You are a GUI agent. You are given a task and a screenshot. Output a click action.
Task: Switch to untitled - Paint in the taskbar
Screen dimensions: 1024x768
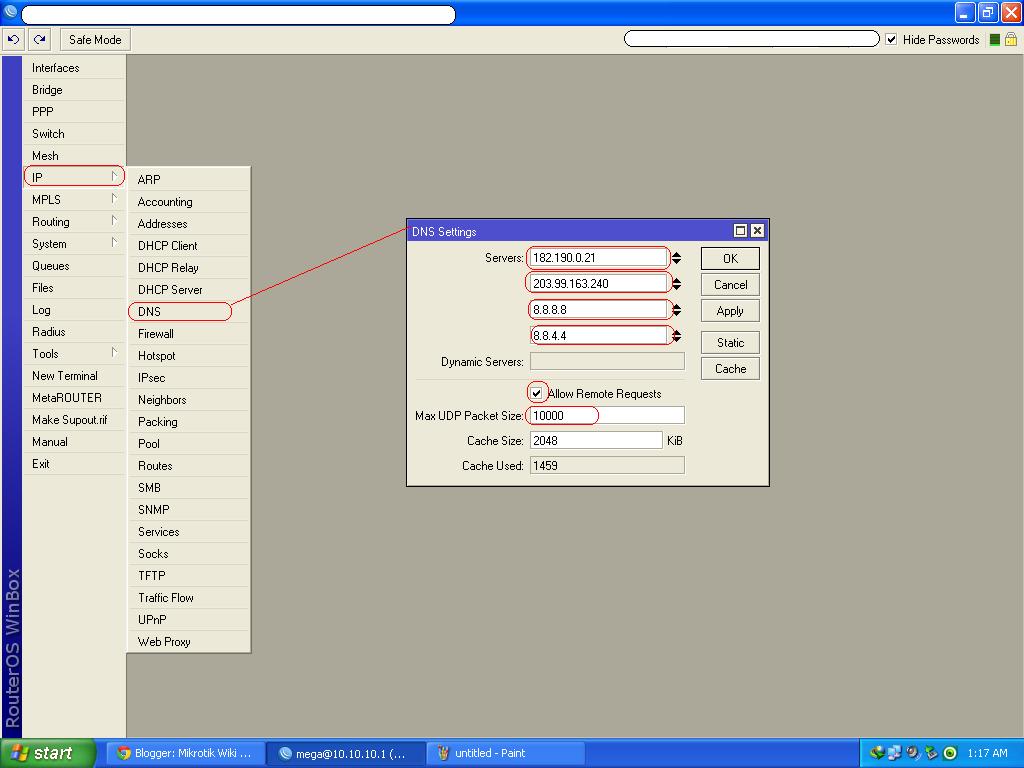506,753
